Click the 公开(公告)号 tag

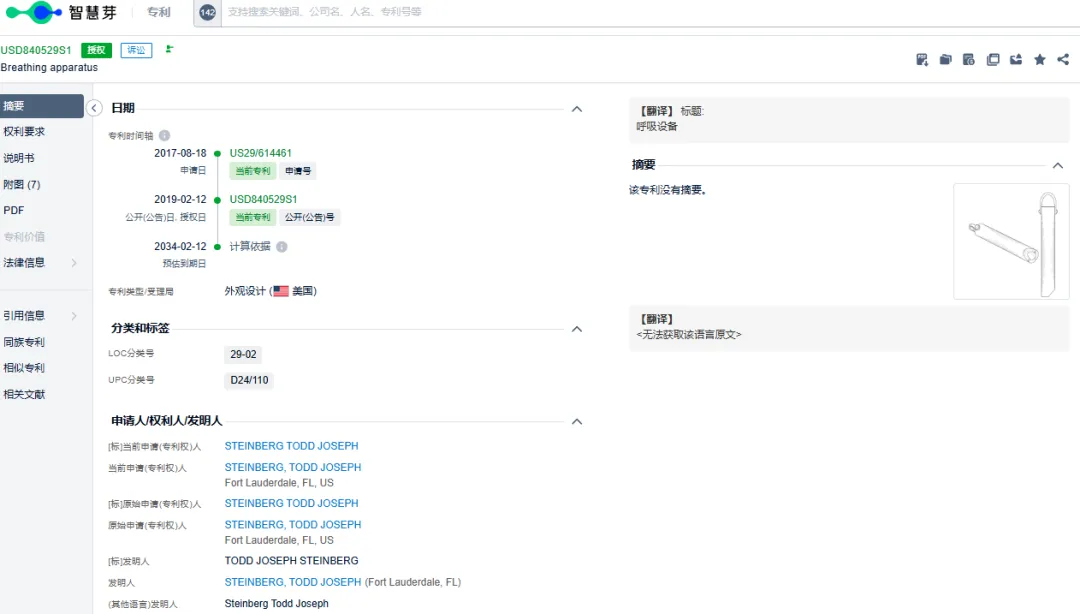[310, 217]
